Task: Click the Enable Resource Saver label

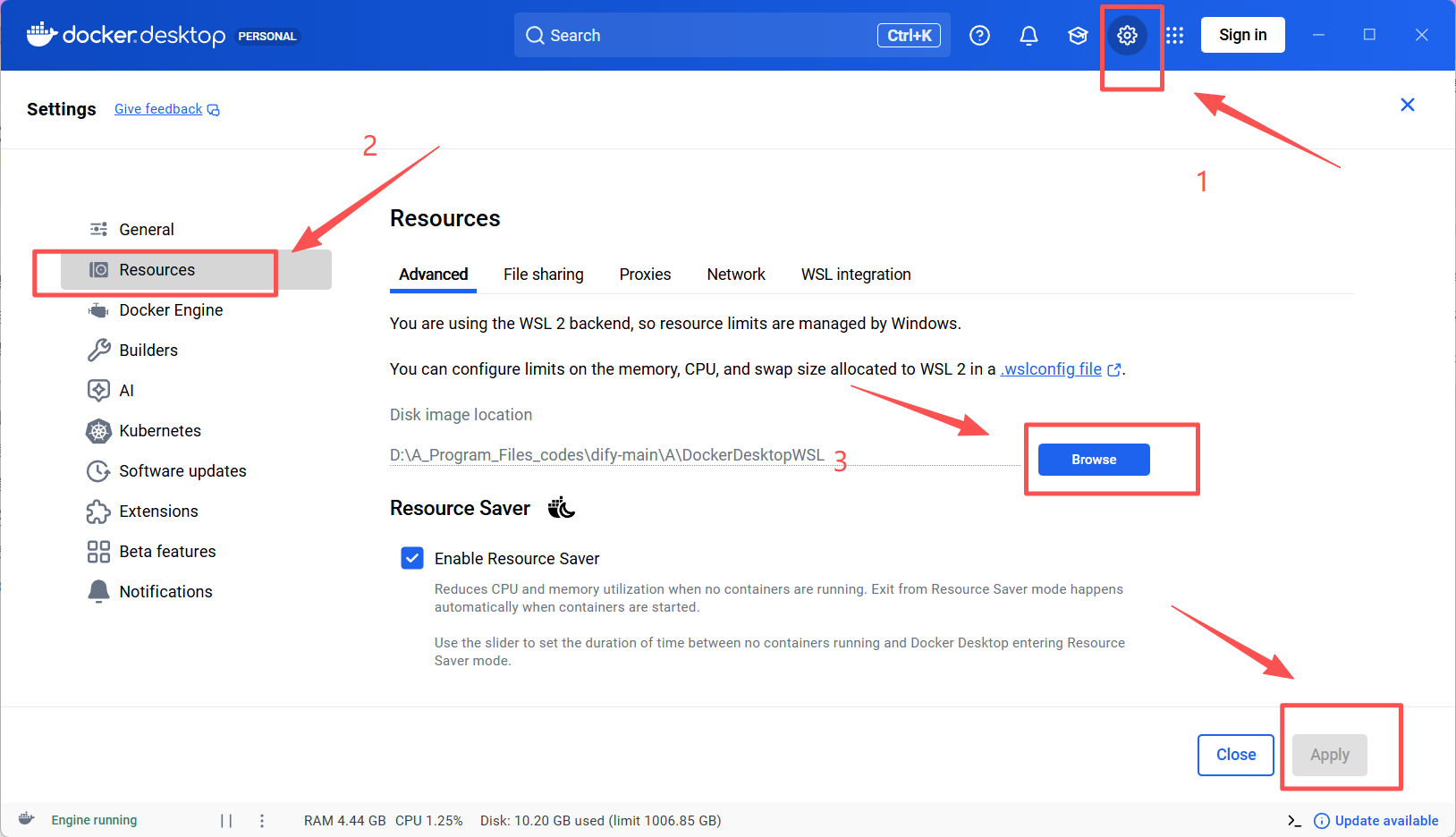Action: click(517, 559)
